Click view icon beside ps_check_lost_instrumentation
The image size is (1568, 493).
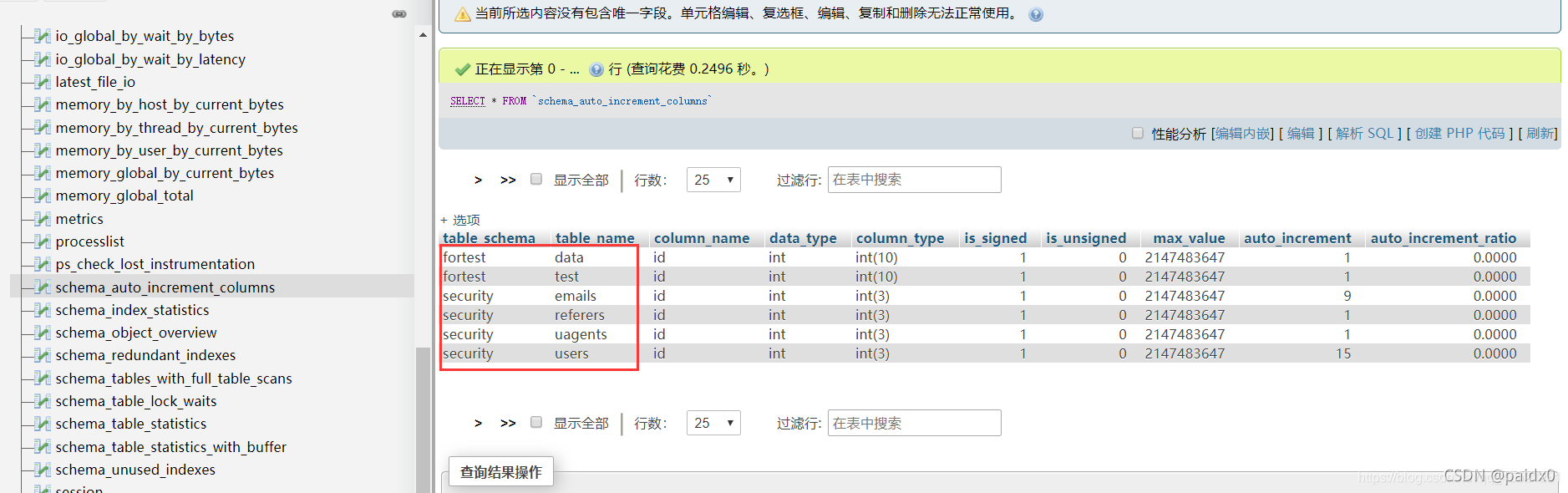click(43, 264)
